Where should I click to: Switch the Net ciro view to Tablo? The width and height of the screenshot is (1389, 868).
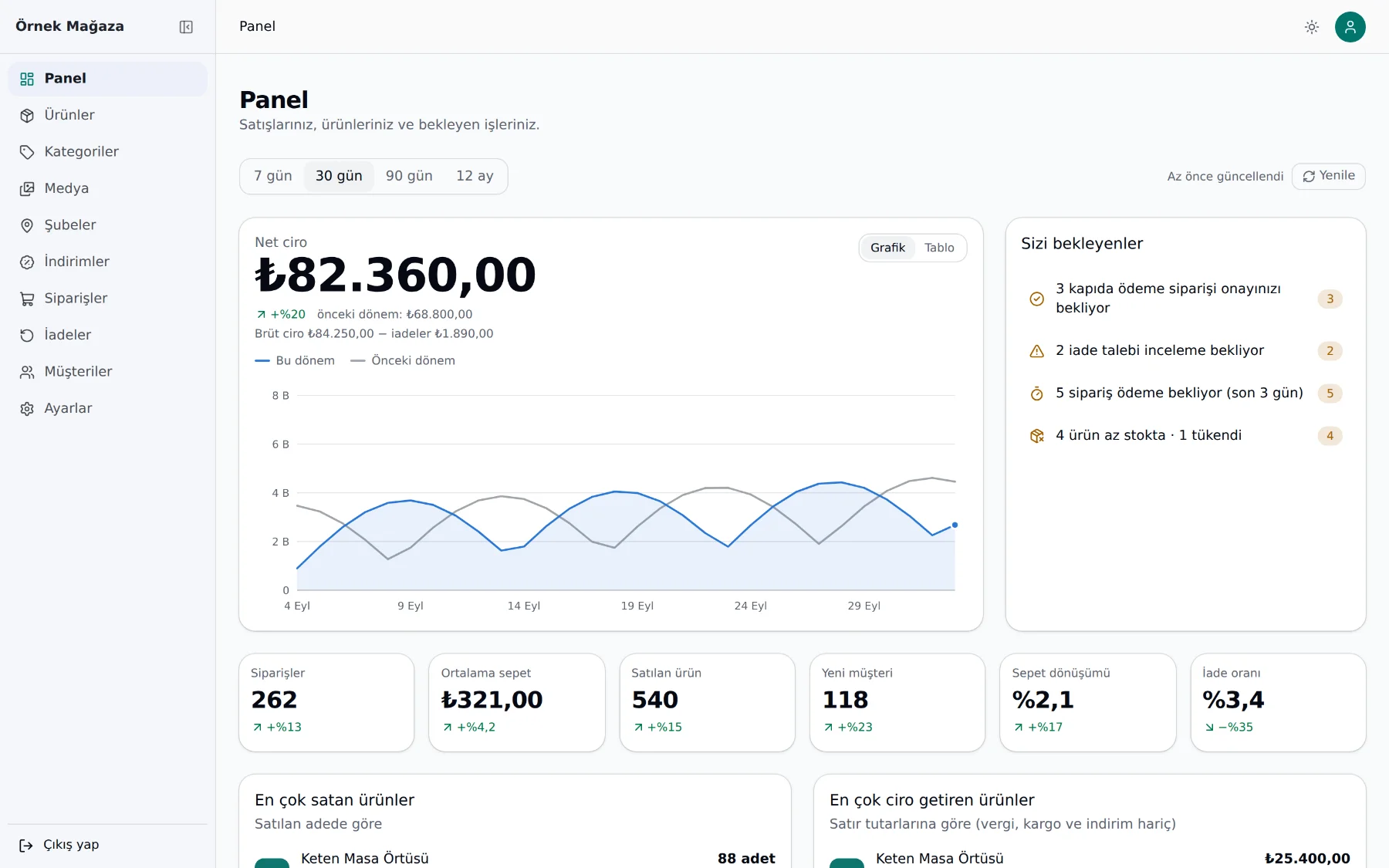pyautogui.click(x=939, y=248)
